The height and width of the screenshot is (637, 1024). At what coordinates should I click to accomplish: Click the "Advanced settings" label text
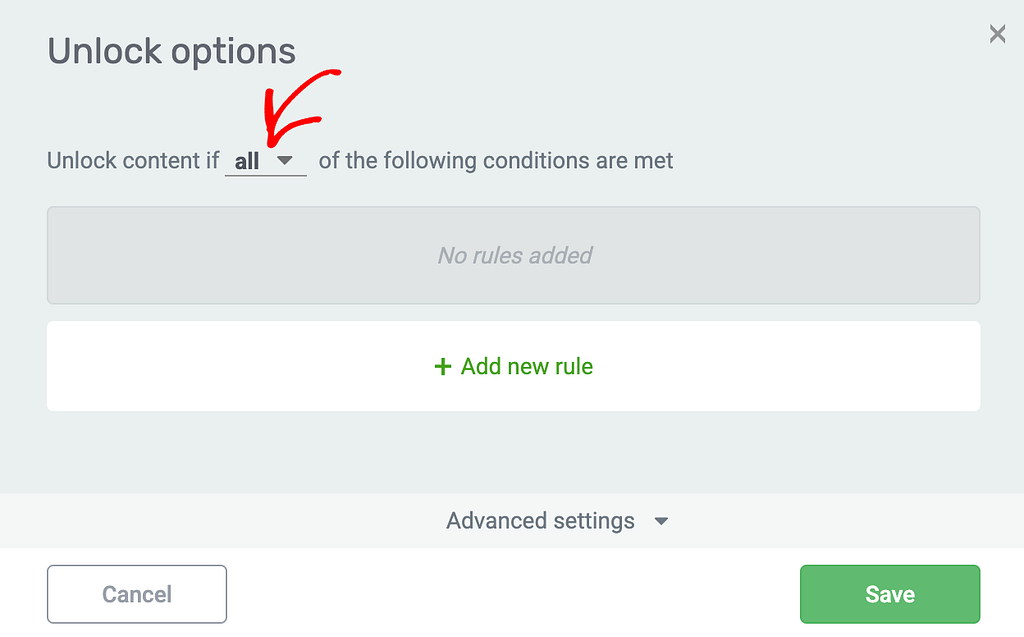540,521
